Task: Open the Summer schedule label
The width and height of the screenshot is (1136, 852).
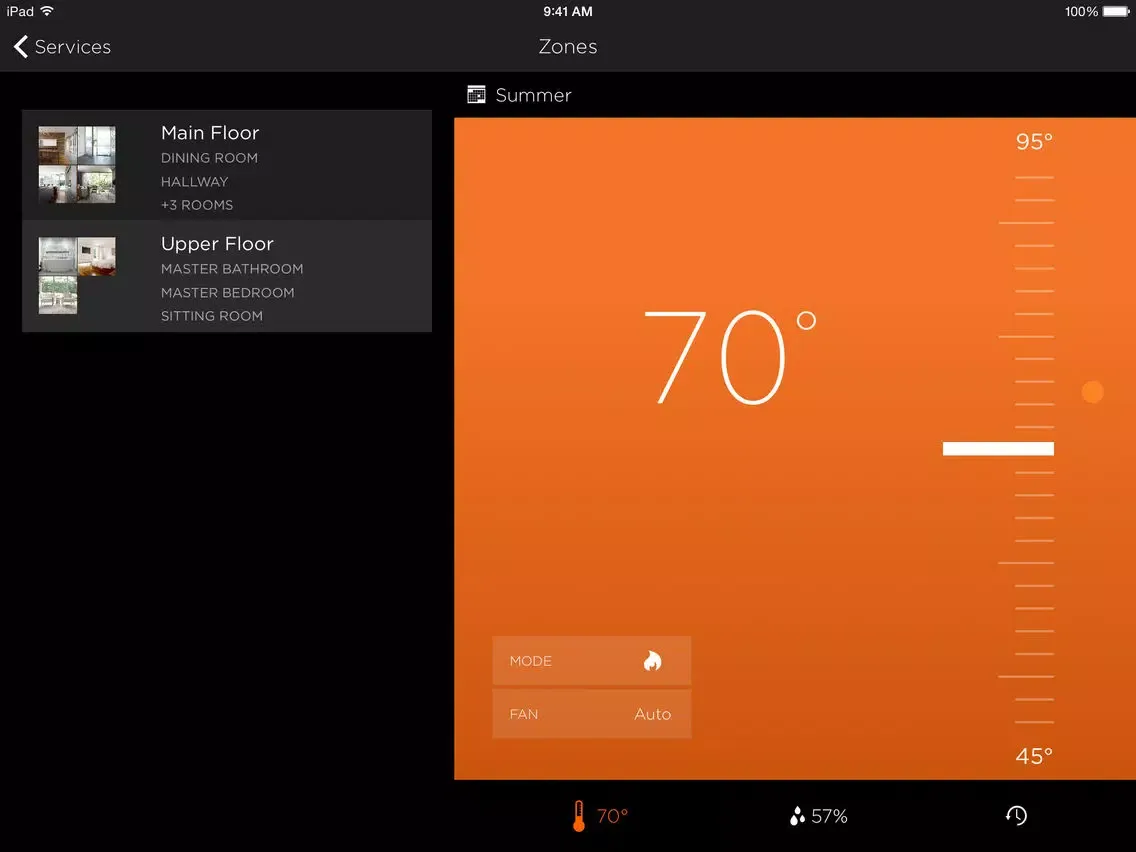Action: point(533,95)
